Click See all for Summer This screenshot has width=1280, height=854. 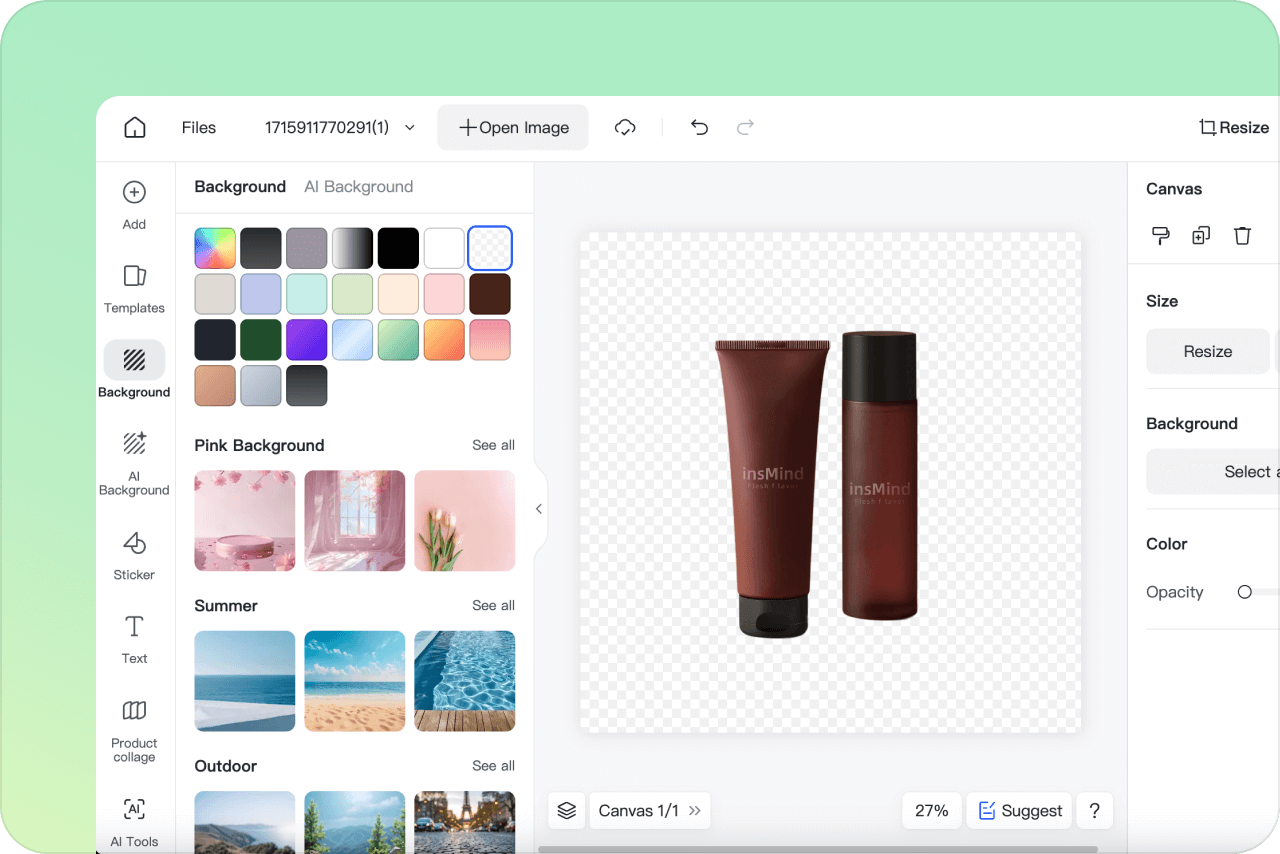tap(494, 605)
